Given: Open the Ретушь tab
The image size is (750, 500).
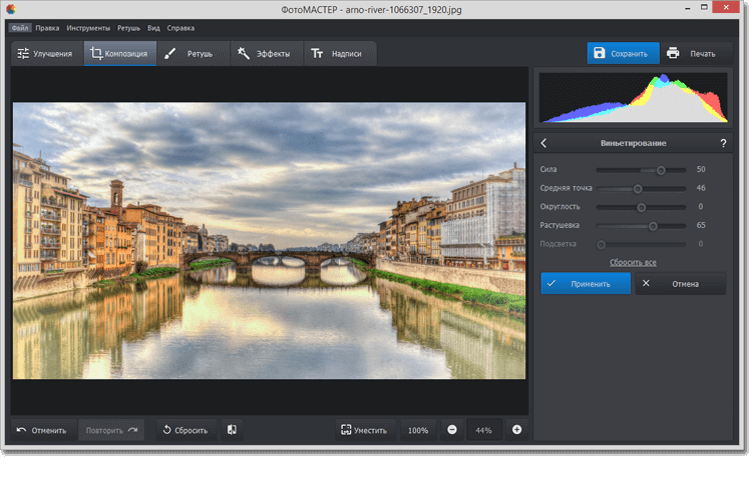Looking at the screenshot, I should click(189, 53).
